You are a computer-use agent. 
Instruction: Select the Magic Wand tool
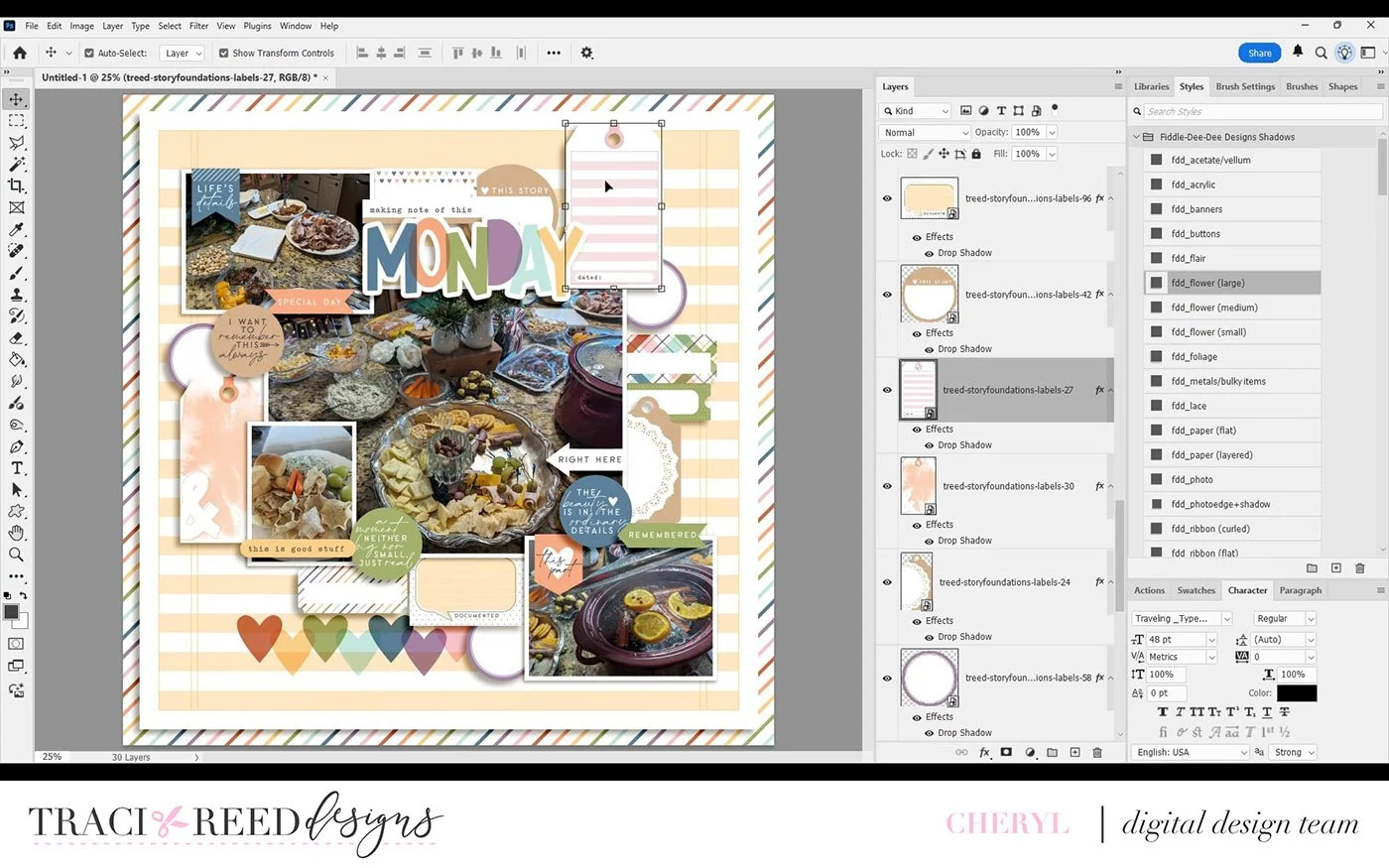point(16,164)
